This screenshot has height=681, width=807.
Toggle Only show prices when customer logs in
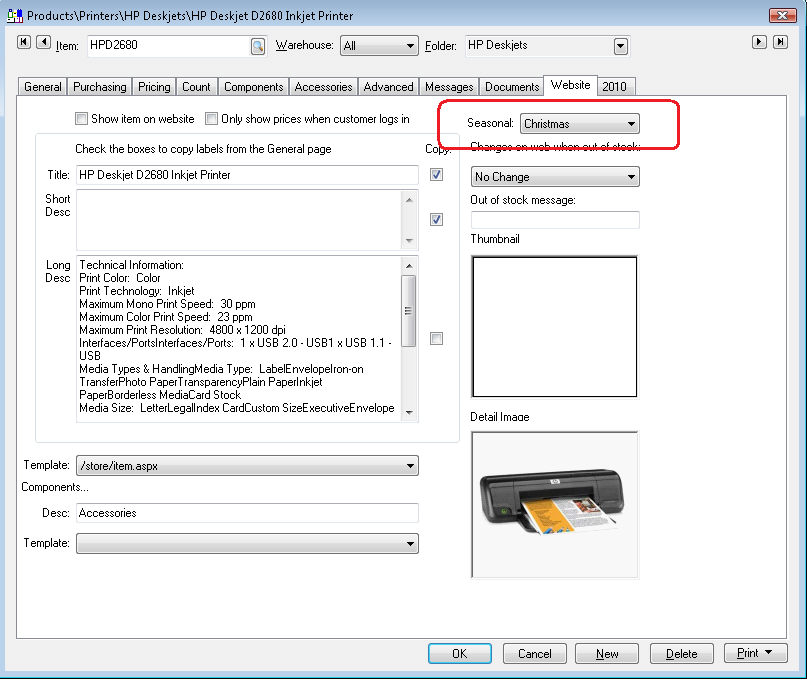[212, 119]
